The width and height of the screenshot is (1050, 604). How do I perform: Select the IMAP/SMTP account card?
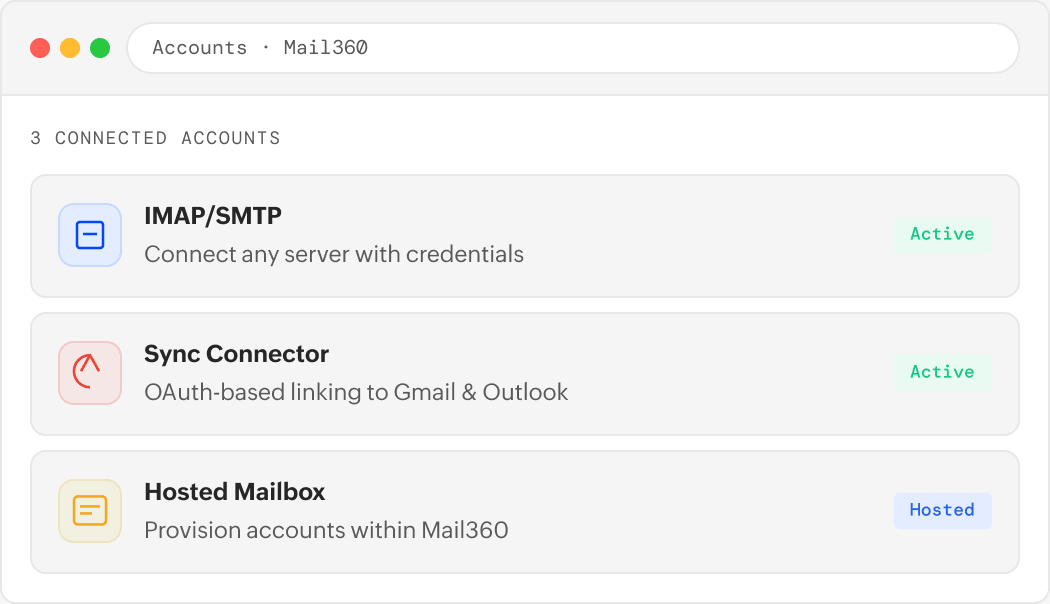(x=700, y=236)
